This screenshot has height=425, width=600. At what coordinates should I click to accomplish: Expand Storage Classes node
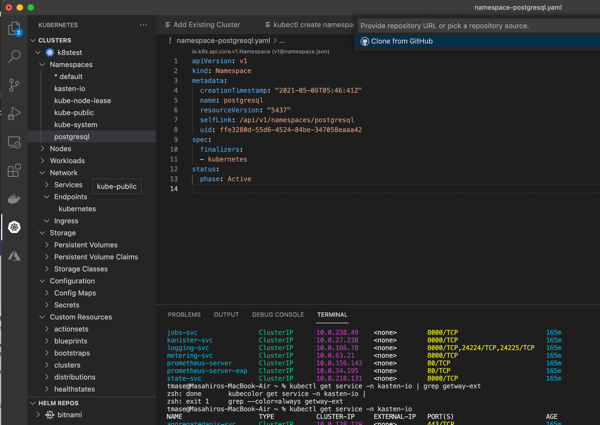[47, 269]
